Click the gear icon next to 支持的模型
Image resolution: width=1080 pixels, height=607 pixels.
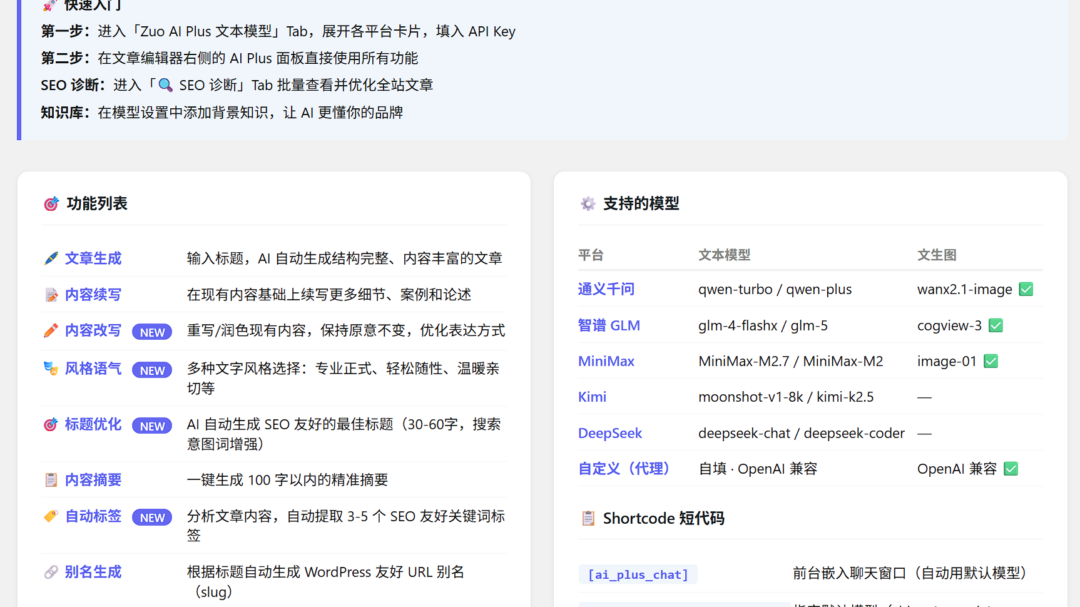(x=588, y=204)
